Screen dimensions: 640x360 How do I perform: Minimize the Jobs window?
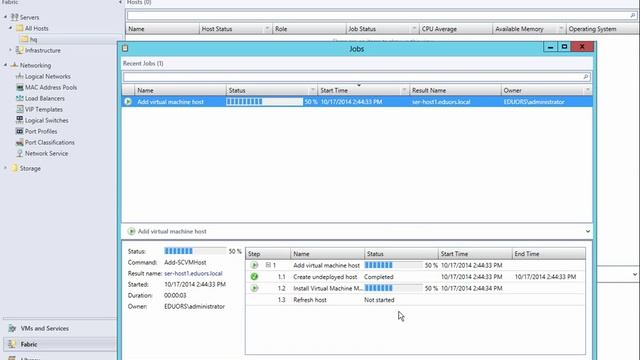[x=550, y=47]
